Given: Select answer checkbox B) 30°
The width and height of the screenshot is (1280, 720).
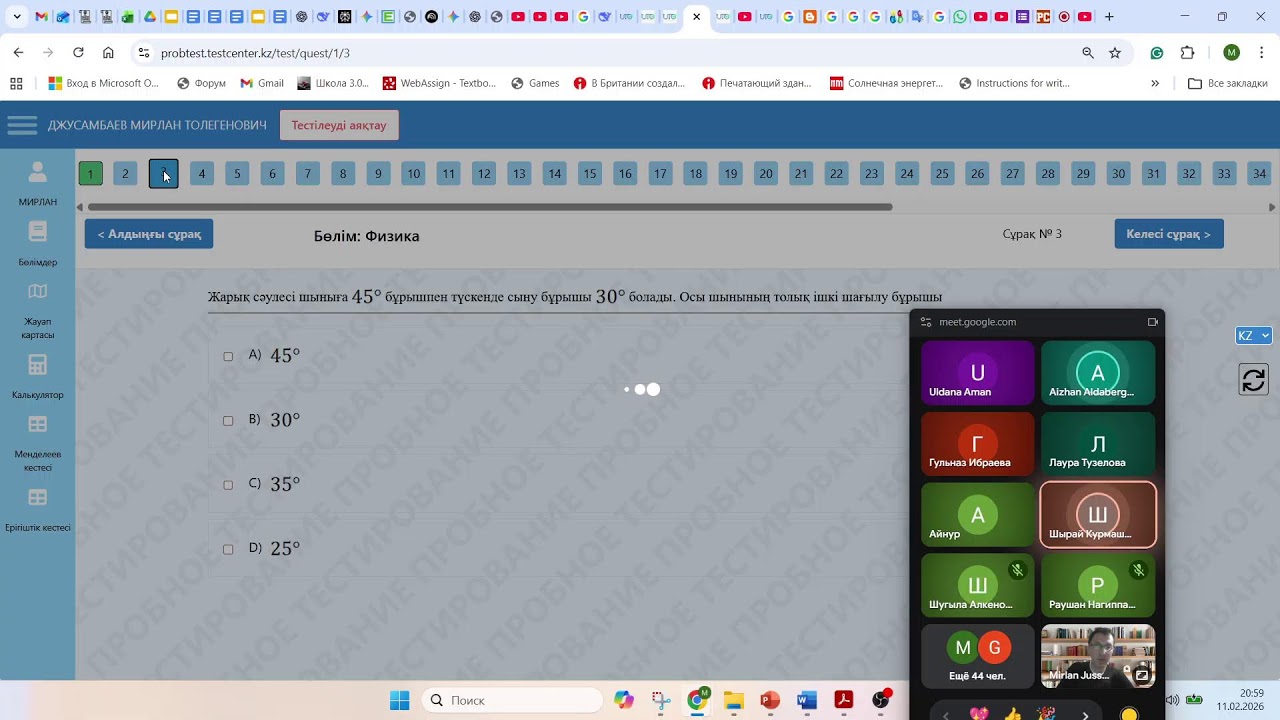Looking at the screenshot, I should [228, 420].
